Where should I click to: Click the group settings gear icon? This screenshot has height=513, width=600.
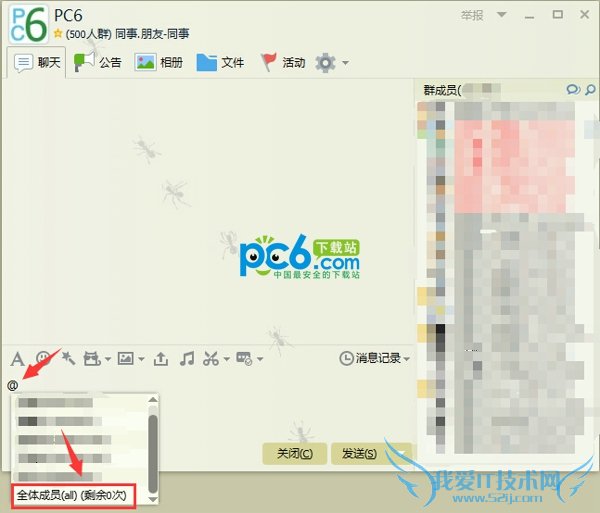(x=326, y=63)
